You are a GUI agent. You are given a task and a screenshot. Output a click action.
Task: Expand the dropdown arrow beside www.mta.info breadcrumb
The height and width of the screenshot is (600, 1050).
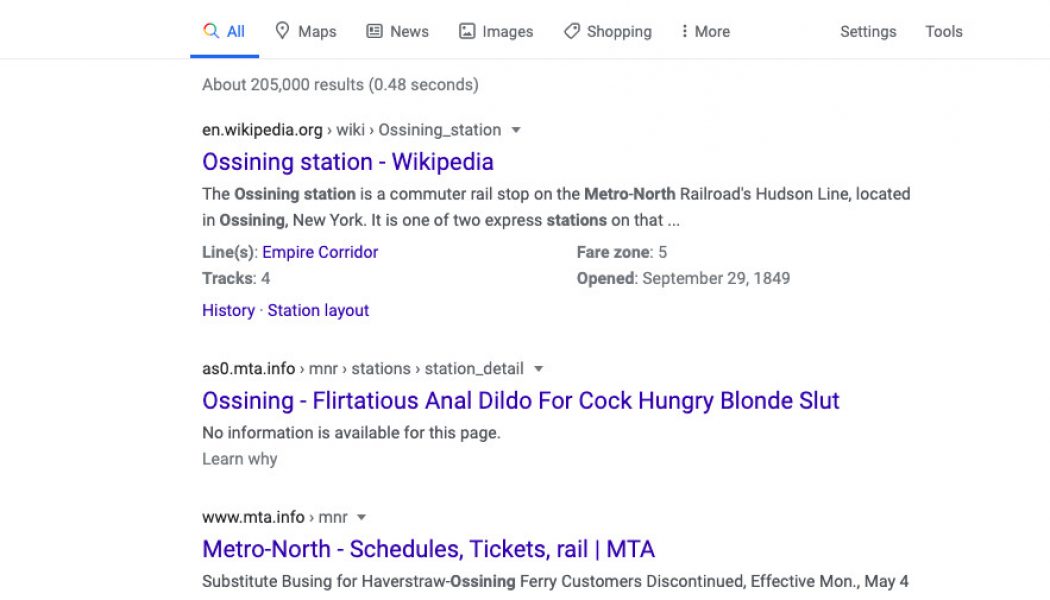(361, 517)
